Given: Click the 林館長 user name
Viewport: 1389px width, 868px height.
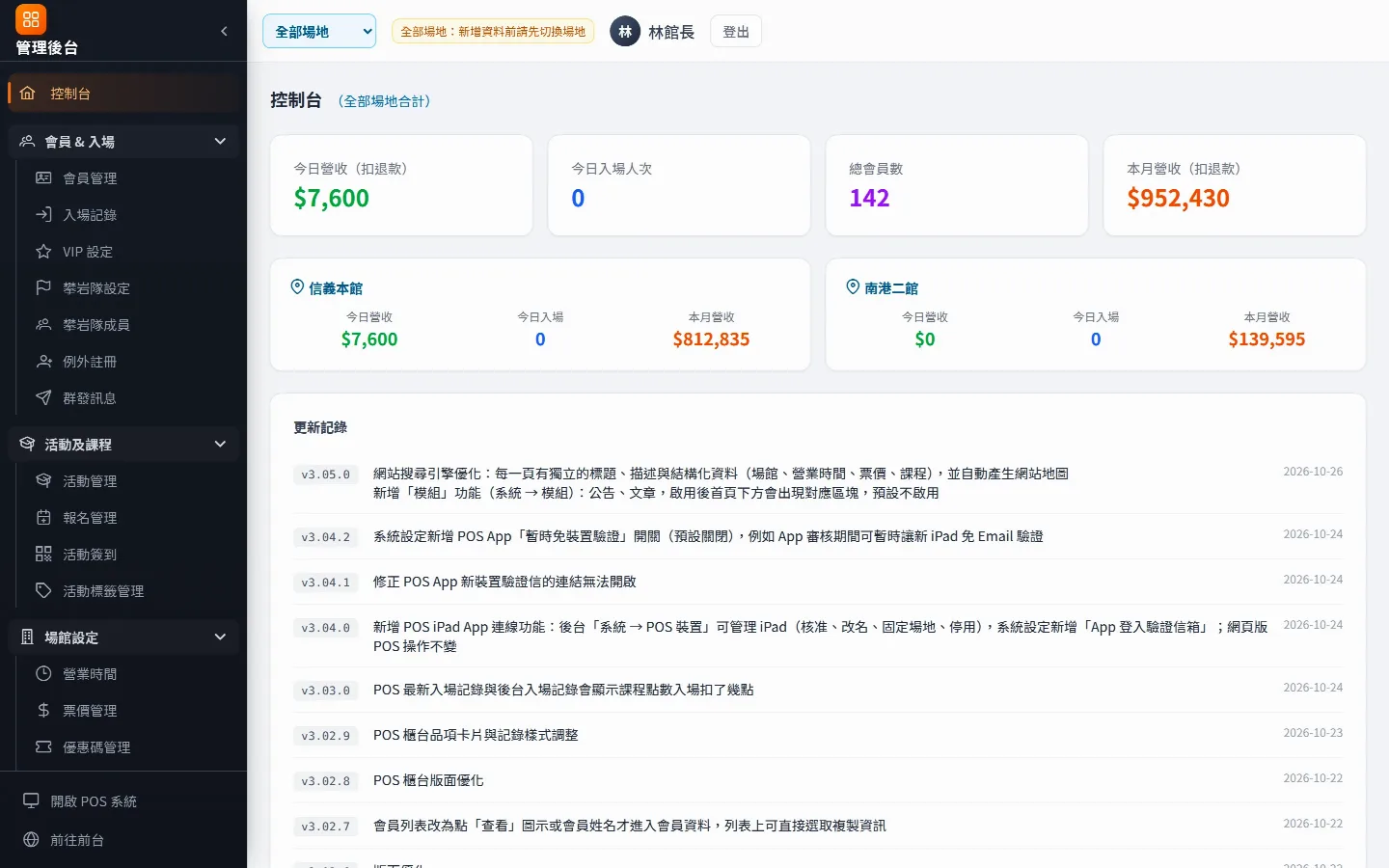Looking at the screenshot, I should tap(671, 32).
